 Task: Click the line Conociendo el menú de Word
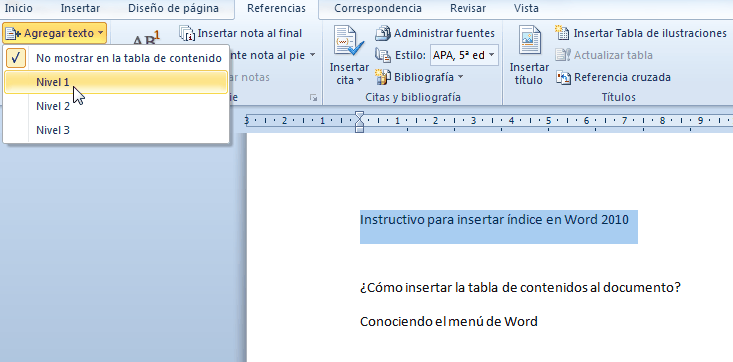pos(449,321)
